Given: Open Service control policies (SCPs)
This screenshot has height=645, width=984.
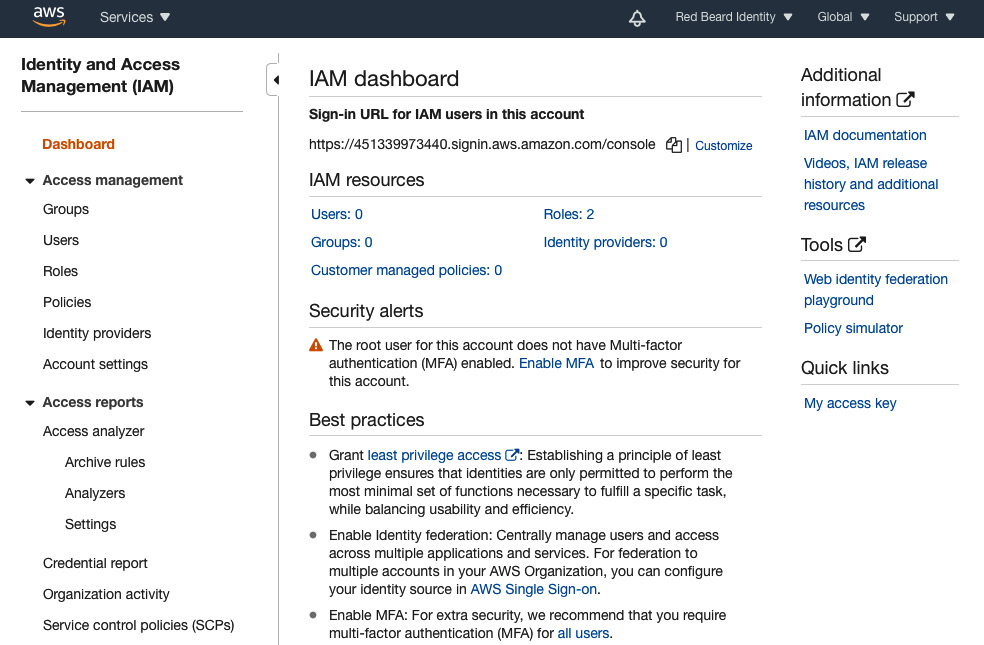Looking at the screenshot, I should pyautogui.click(x=138, y=626).
